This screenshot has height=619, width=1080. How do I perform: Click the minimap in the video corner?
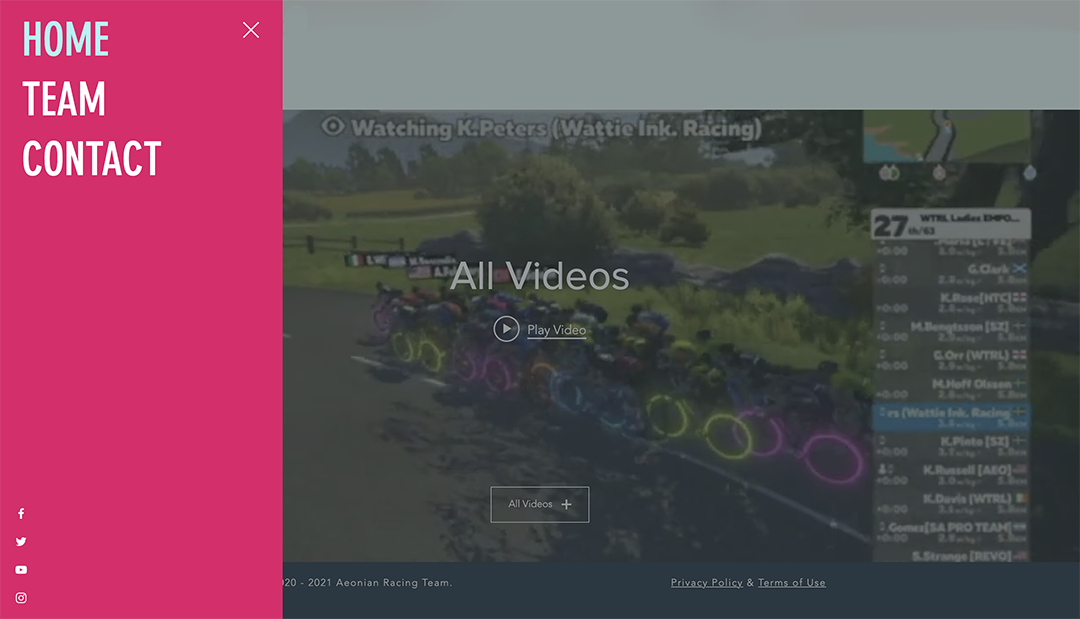pos(946,136)
